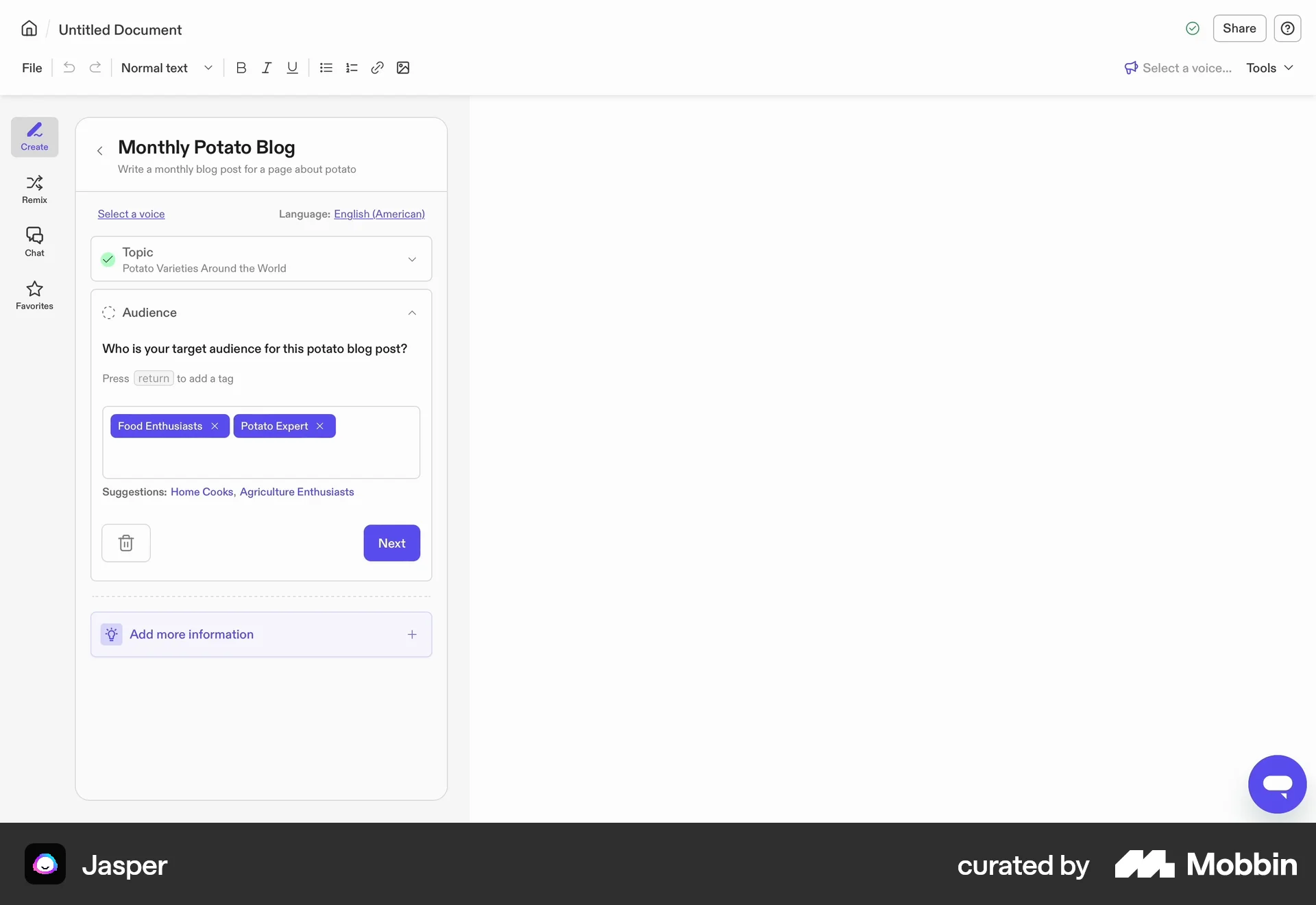Open the File menu

(x=32, y=68)
